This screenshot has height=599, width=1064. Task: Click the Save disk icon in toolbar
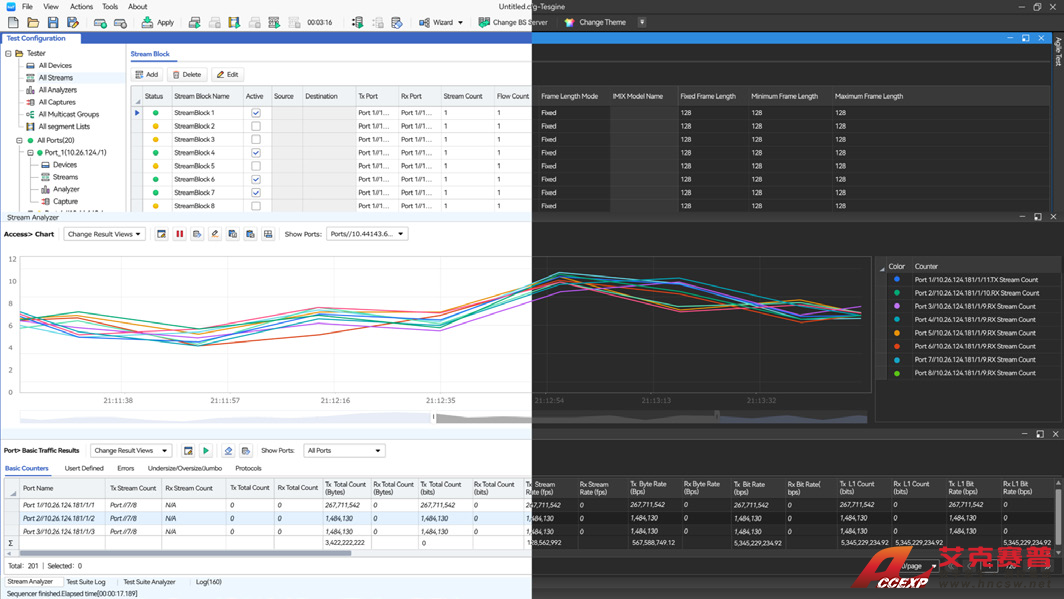53,22
